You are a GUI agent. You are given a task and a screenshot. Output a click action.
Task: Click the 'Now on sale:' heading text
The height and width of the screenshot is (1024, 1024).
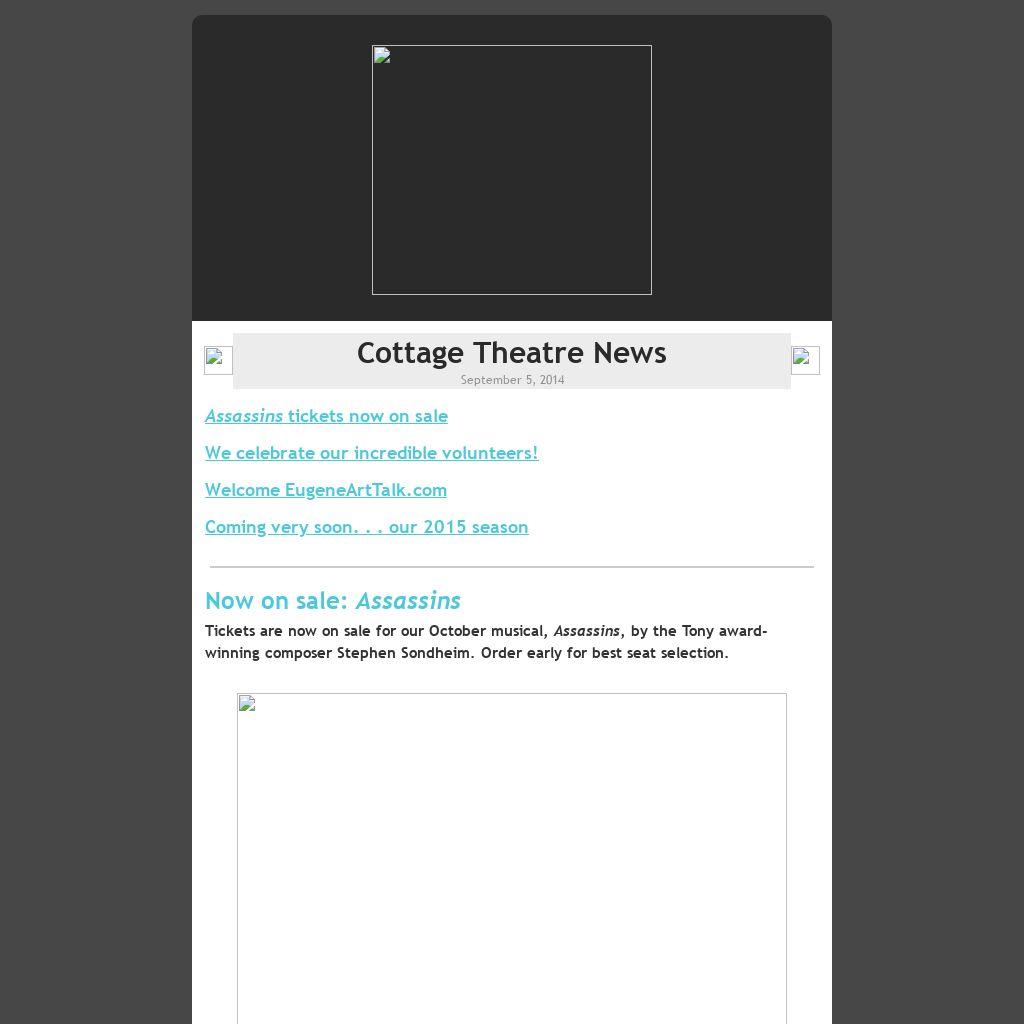tap(276, 601)
